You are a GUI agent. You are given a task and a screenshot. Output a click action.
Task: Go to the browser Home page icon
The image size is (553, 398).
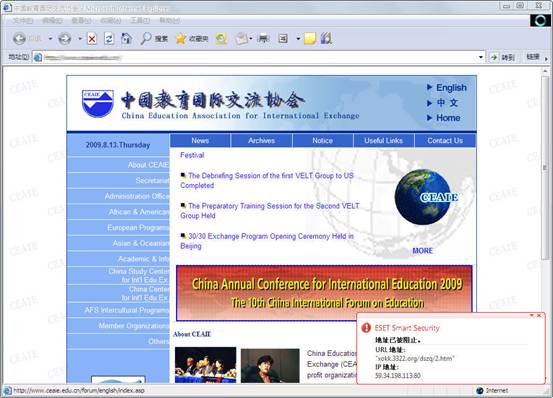[x=126, y=38]
